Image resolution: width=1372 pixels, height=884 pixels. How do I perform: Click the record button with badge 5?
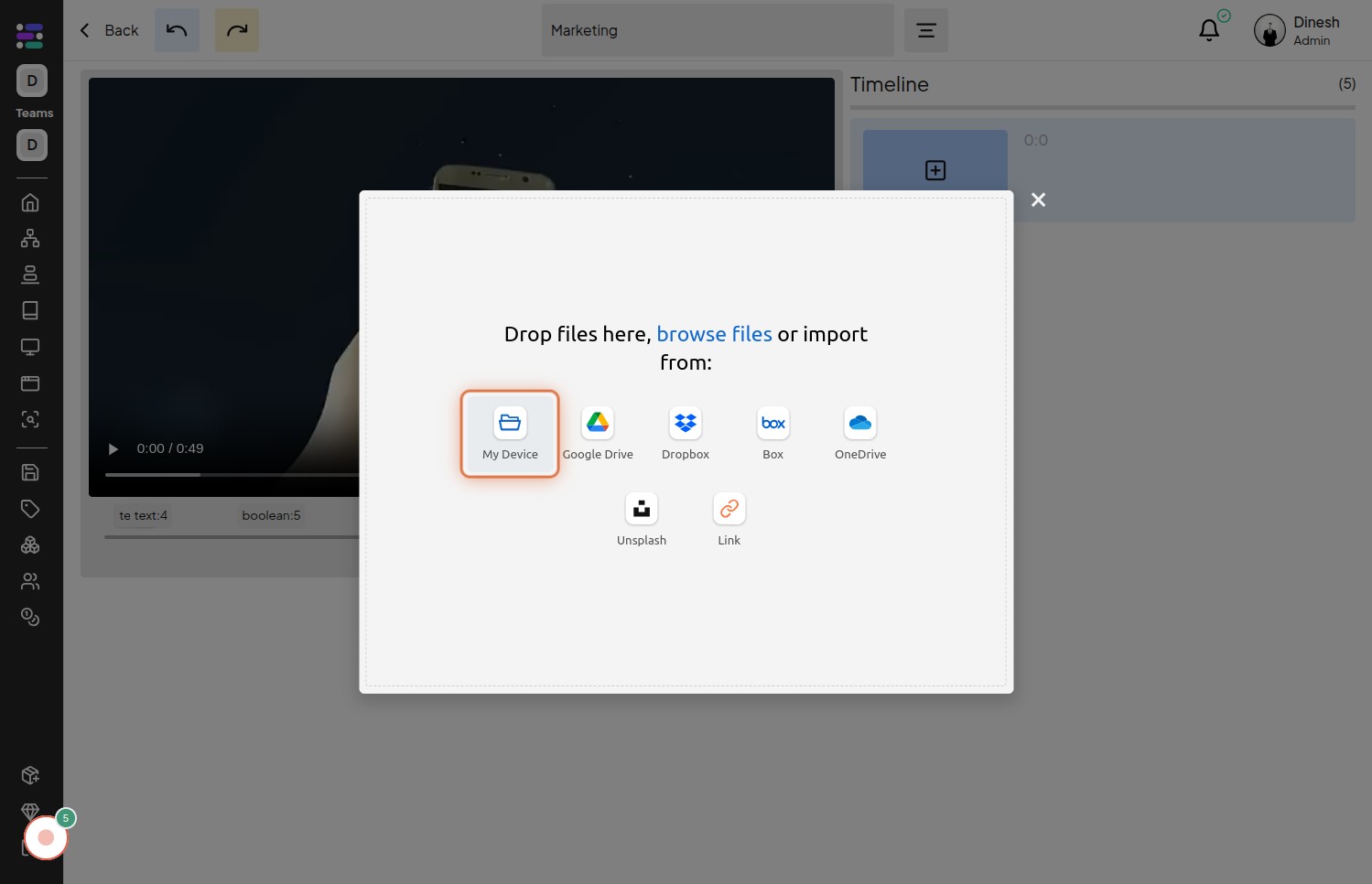coord(46,837)
